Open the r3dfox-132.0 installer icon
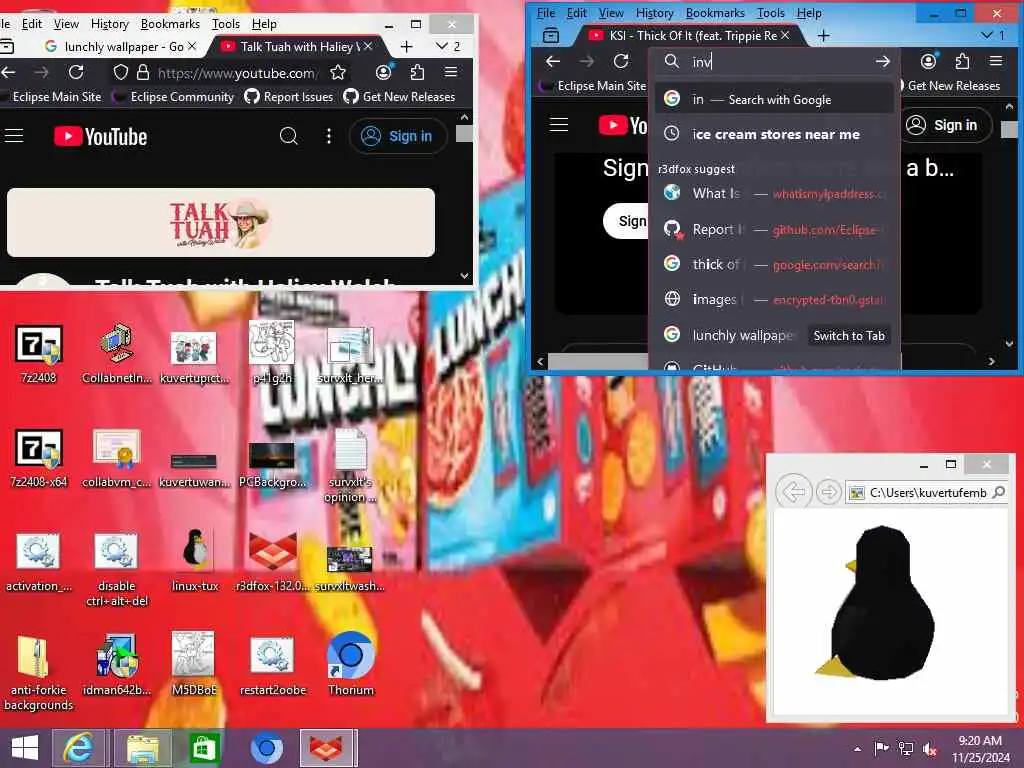Image resolution: width=1024 pixels, height=768 pixels. point(272,563)
